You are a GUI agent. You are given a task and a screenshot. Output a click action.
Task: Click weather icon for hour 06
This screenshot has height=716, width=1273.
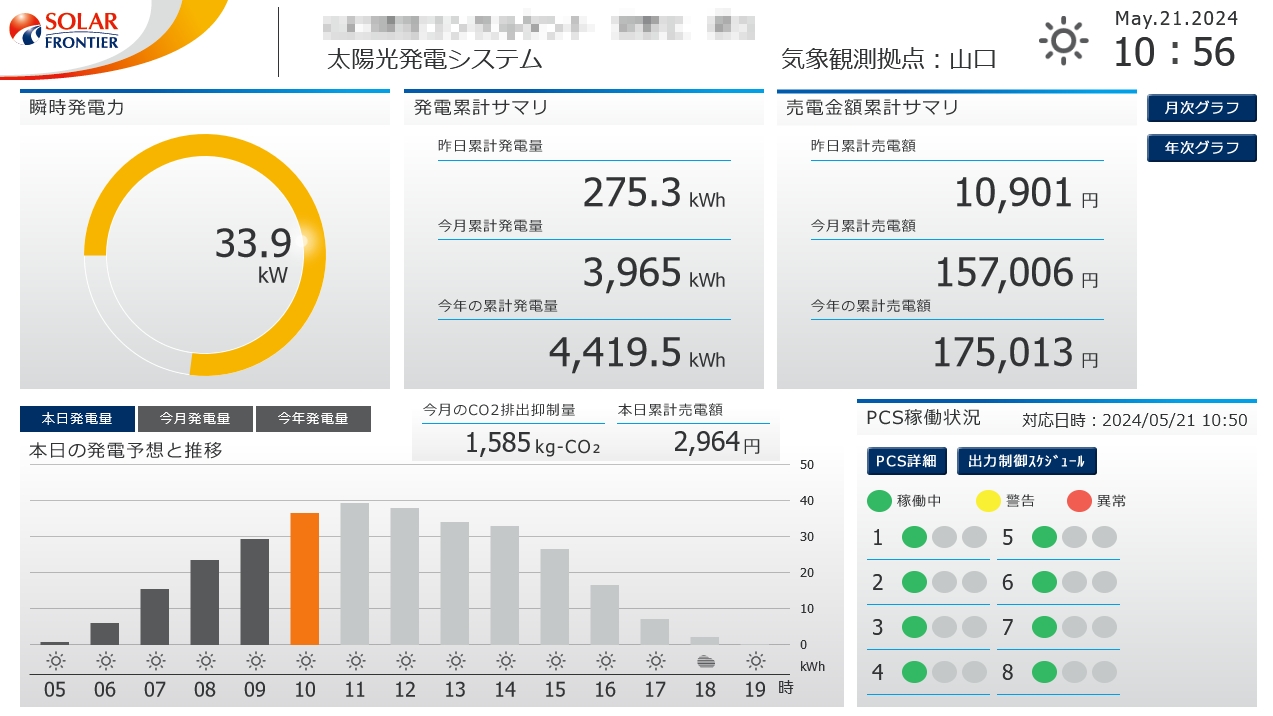point(105,660)
